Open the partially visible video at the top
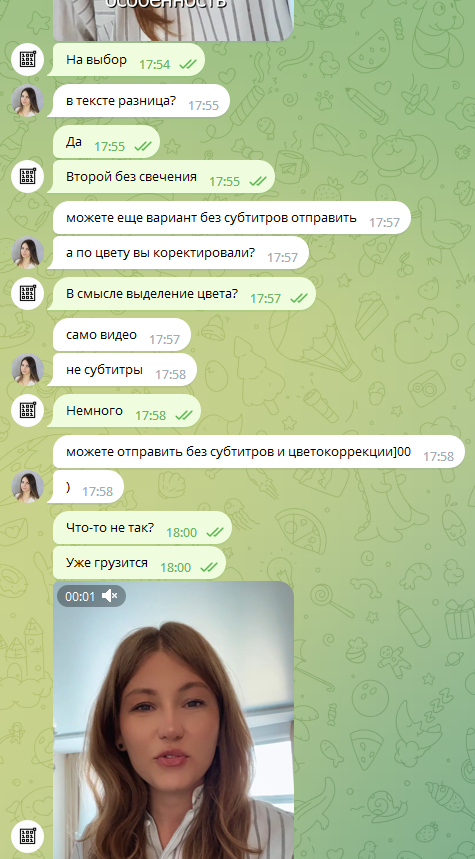This screenshot has width=475, height=859. pos(174,20)
